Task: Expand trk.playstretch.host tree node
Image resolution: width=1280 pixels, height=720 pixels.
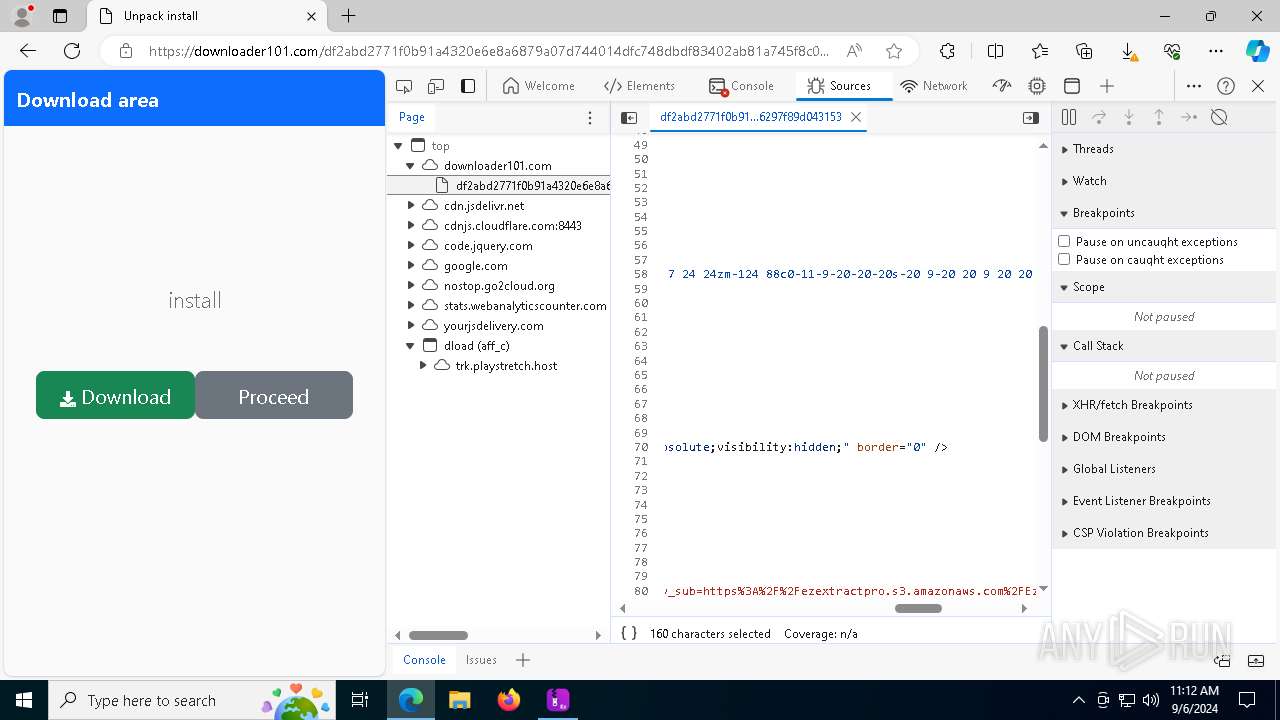Action: coord(422,365)
